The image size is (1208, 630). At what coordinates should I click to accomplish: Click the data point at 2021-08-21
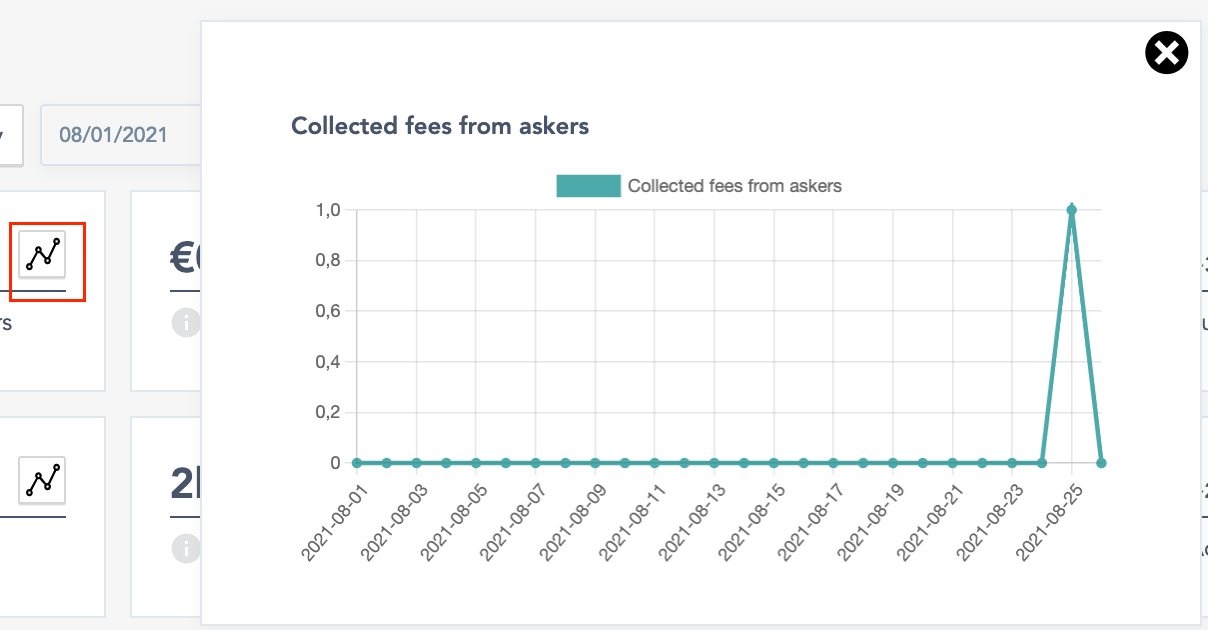click(952, 463)
